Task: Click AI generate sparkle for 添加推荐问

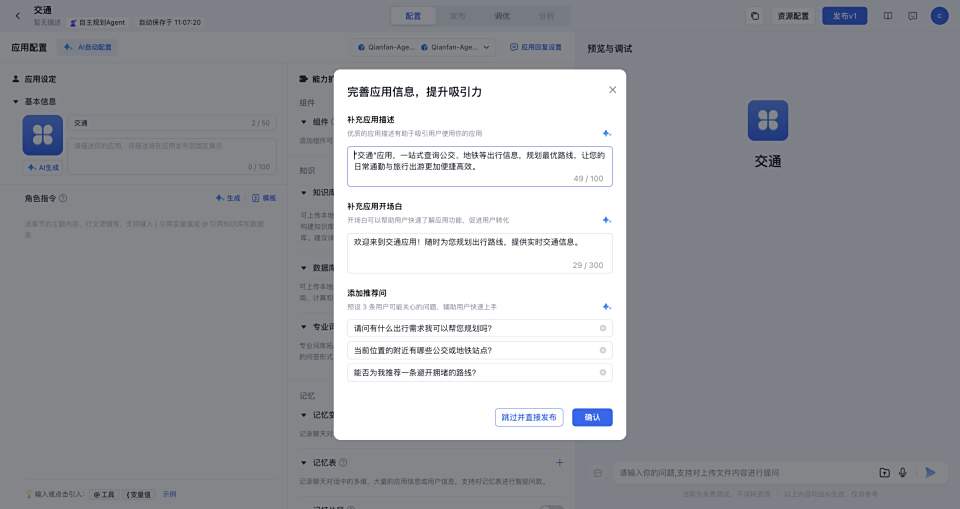Action: (606, 307)
